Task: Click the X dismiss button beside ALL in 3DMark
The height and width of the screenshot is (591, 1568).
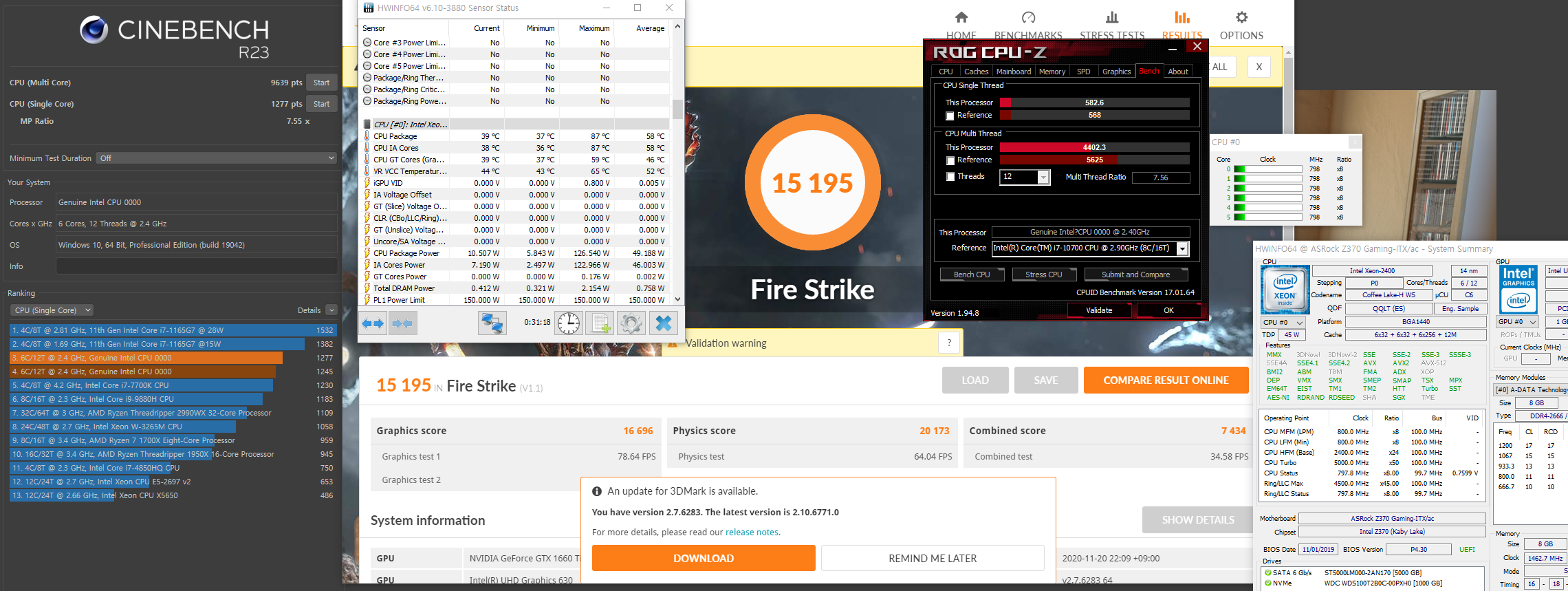Action: [x=1259, y=67]
